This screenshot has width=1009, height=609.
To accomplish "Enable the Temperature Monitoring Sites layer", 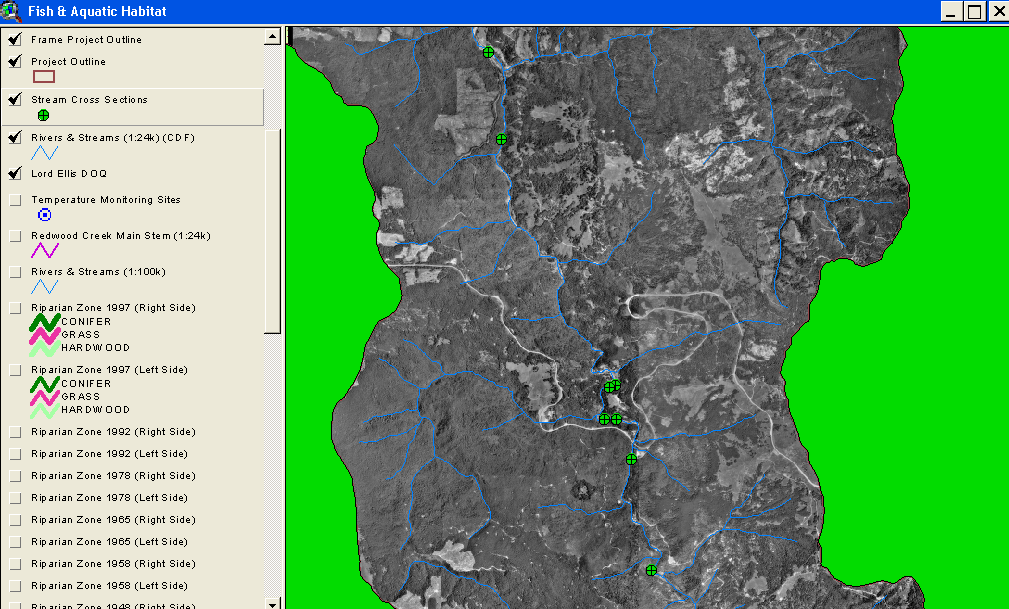I will 15,200.
